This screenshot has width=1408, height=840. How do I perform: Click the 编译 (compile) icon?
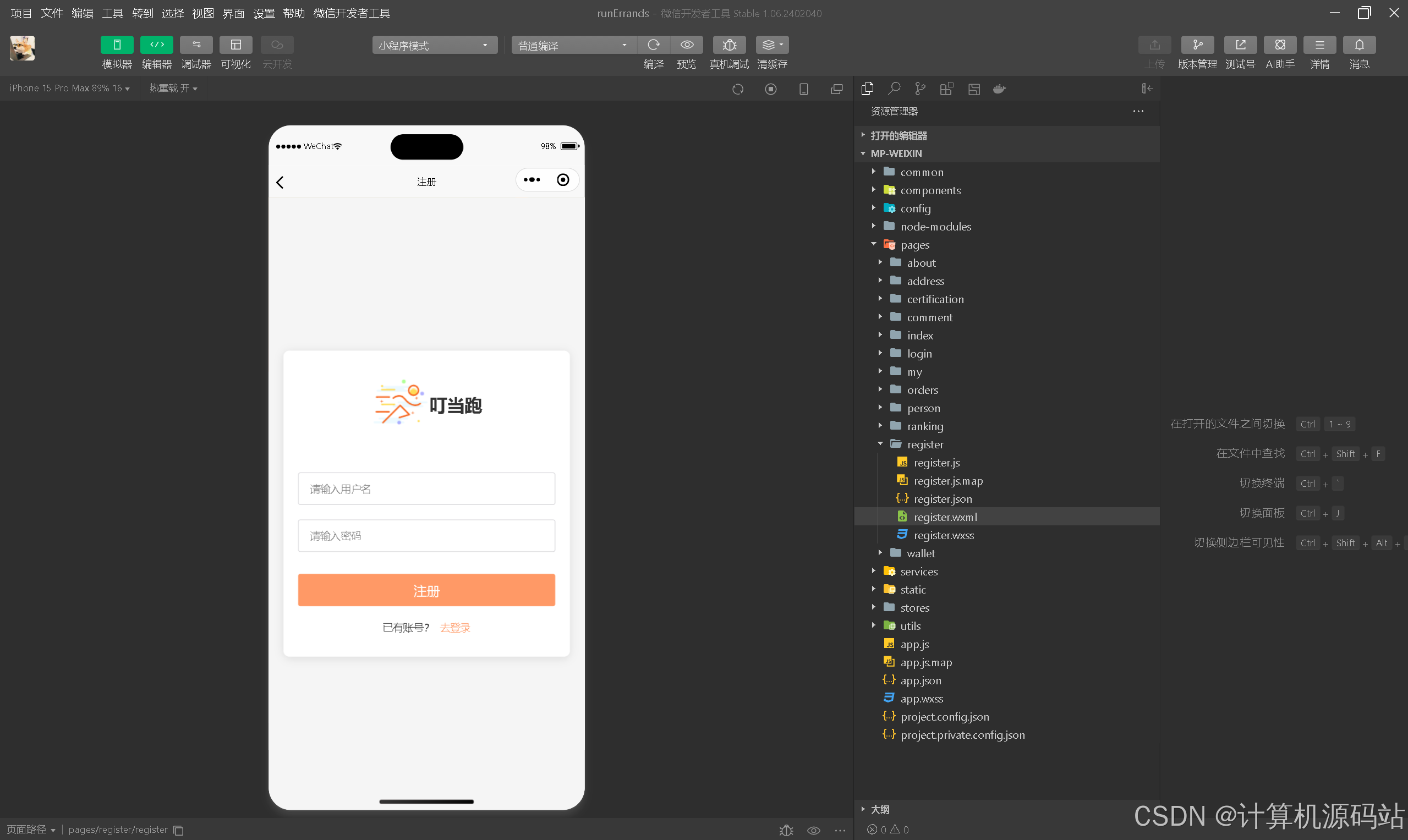(x=654, y=45)
